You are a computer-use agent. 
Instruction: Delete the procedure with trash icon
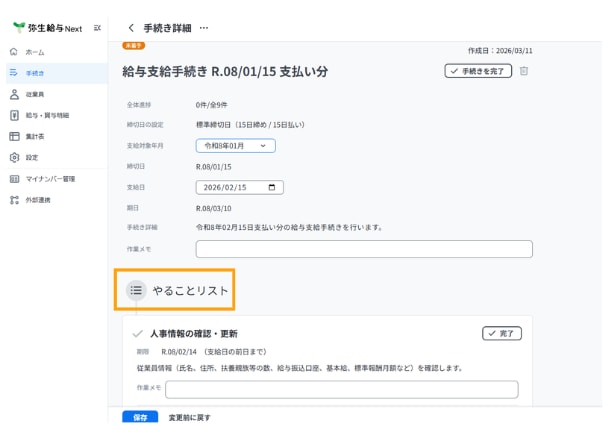[524, 71]
